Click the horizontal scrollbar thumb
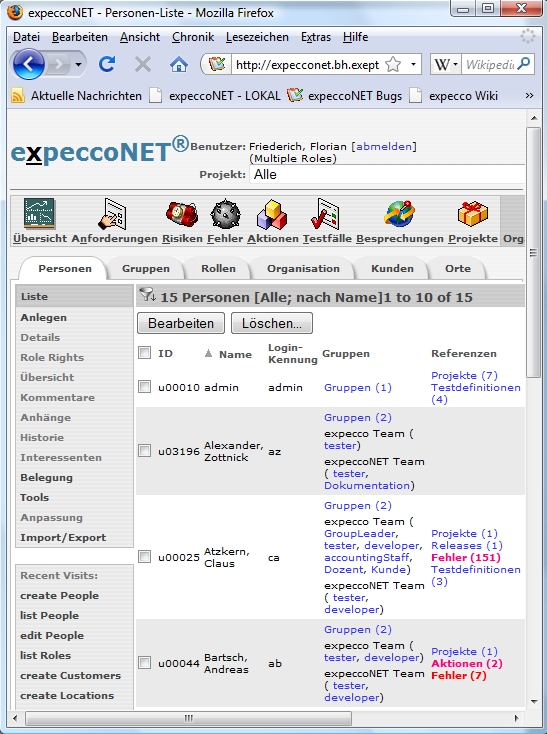The width and height of the screenshot is (547, 734). (x=188, y=718)
